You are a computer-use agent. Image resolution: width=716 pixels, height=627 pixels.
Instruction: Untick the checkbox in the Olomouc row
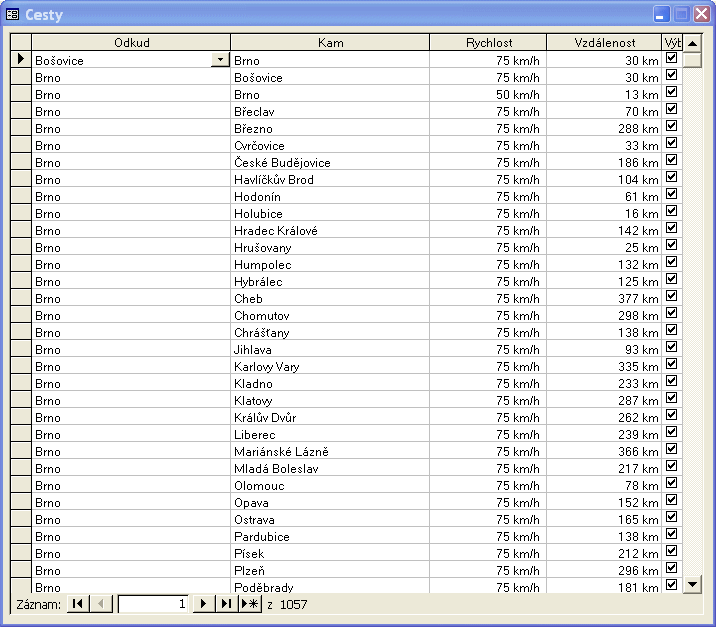pyautogui.click(x=672, y=484)
